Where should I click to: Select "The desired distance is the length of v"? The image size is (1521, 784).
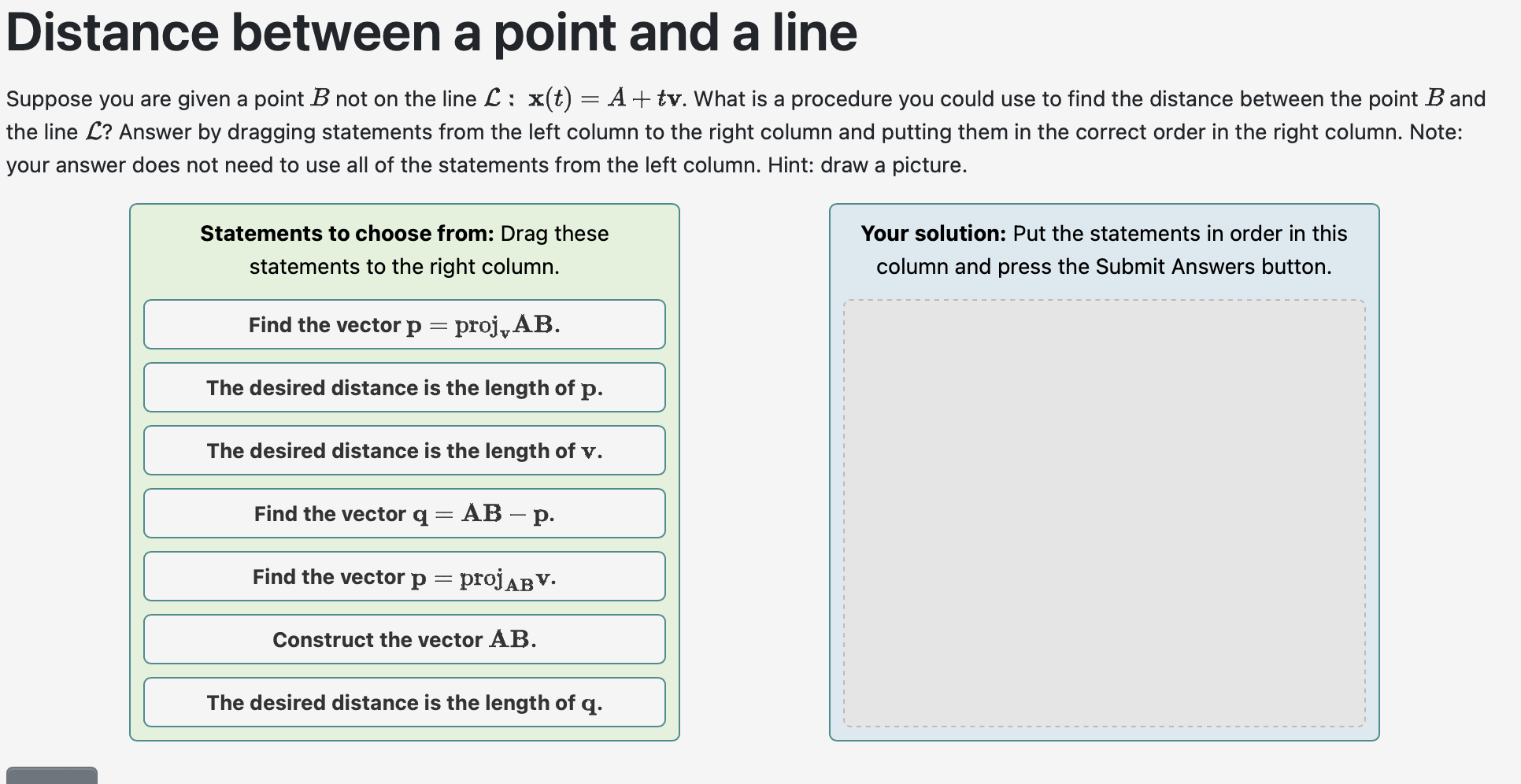pos(403,450)
